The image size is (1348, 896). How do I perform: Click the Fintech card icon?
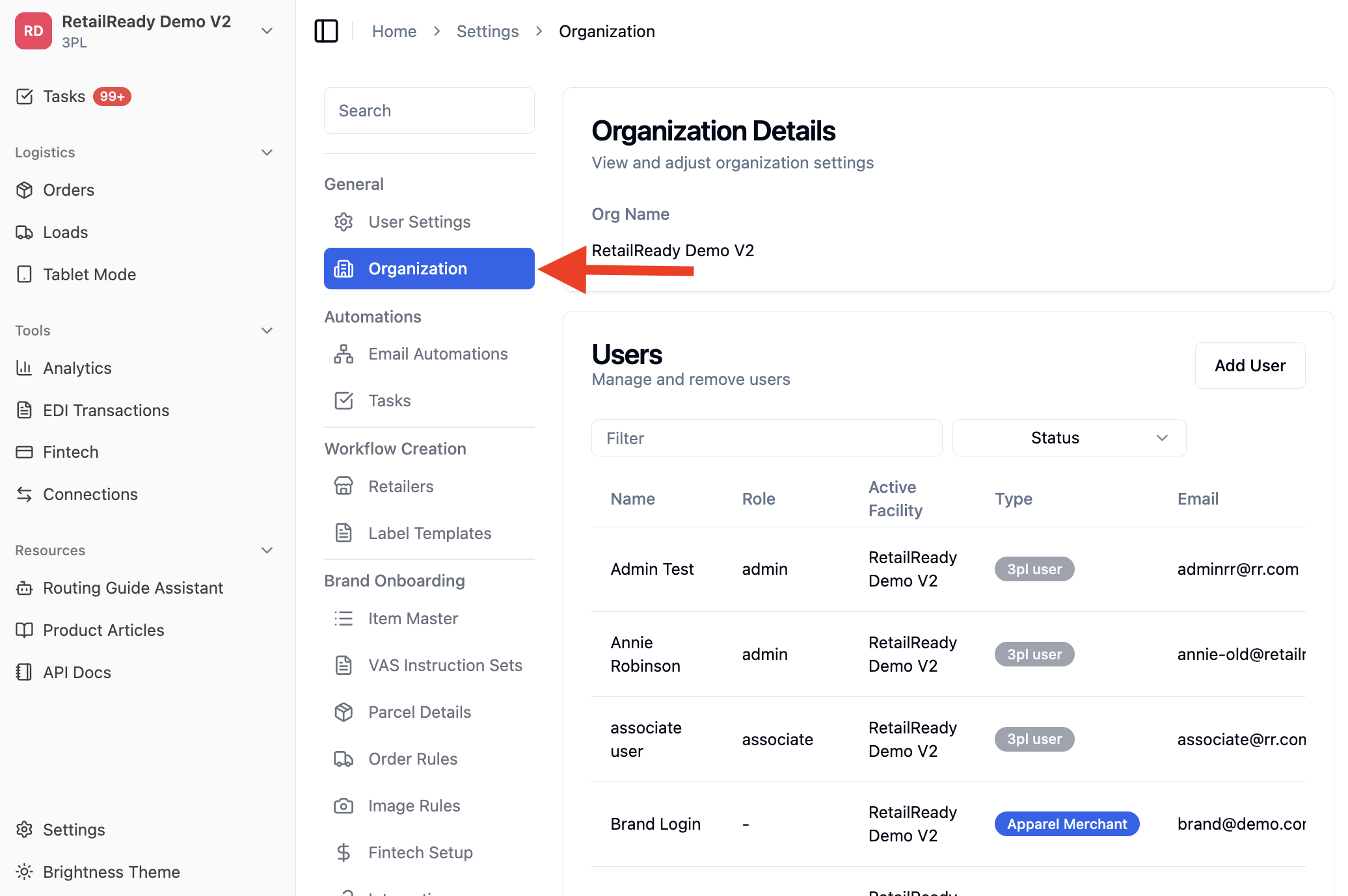pos(24,452)
